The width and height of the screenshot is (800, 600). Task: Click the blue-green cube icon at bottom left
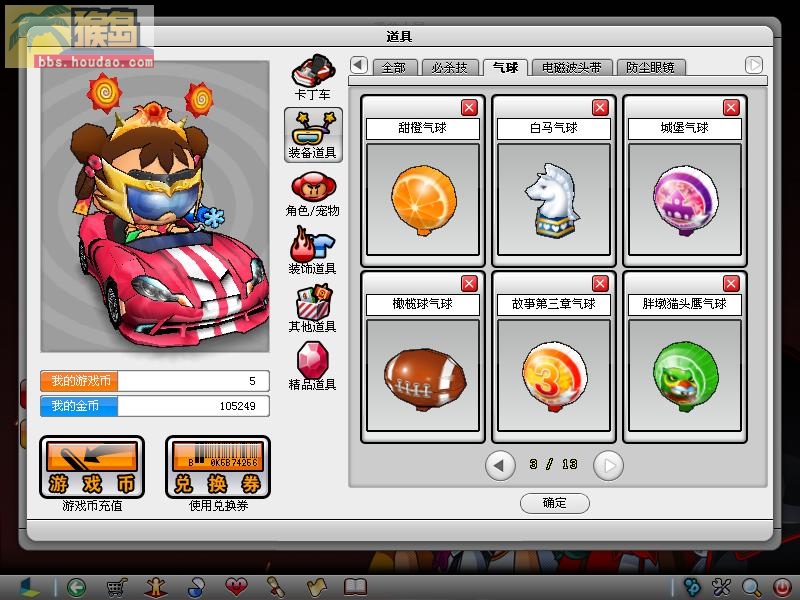pos(29,587)
